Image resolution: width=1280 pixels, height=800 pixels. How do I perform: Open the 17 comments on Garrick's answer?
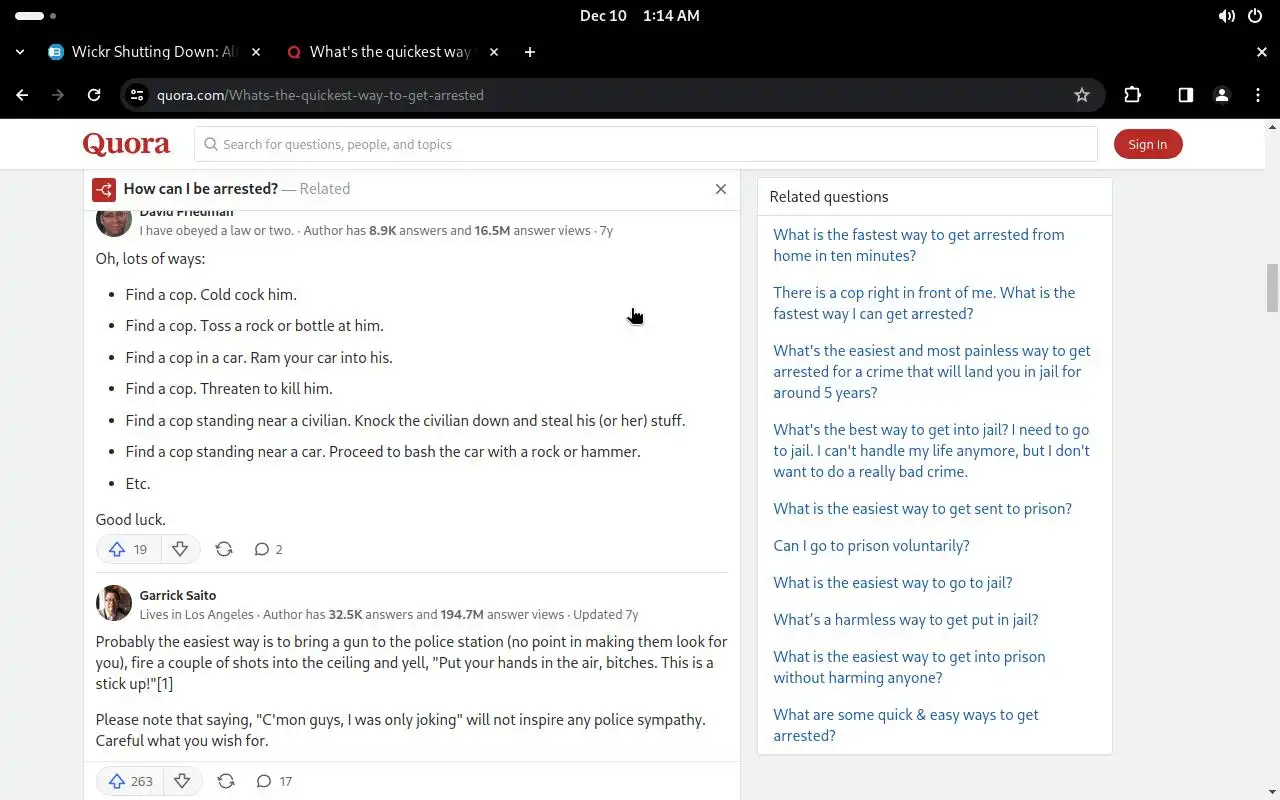coord(273,781)
